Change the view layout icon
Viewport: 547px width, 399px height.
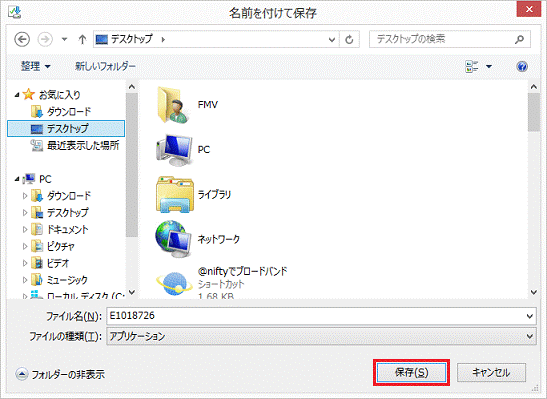pos(472,66)
